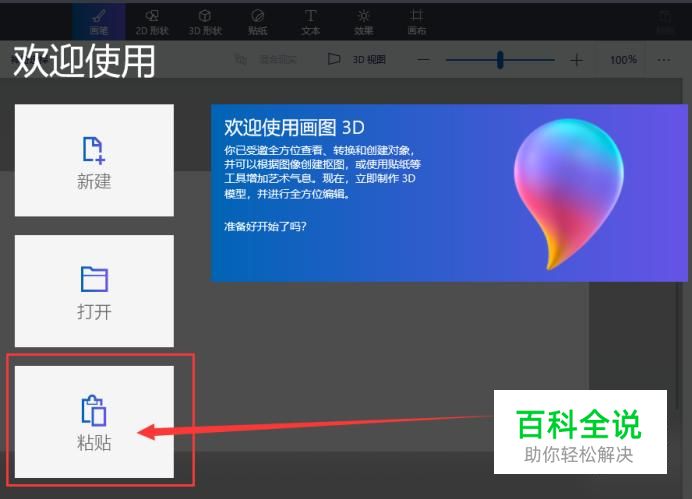692x499 pixels.
Task: Select the 画笔 brushes tab
Action: click(99, 22)
